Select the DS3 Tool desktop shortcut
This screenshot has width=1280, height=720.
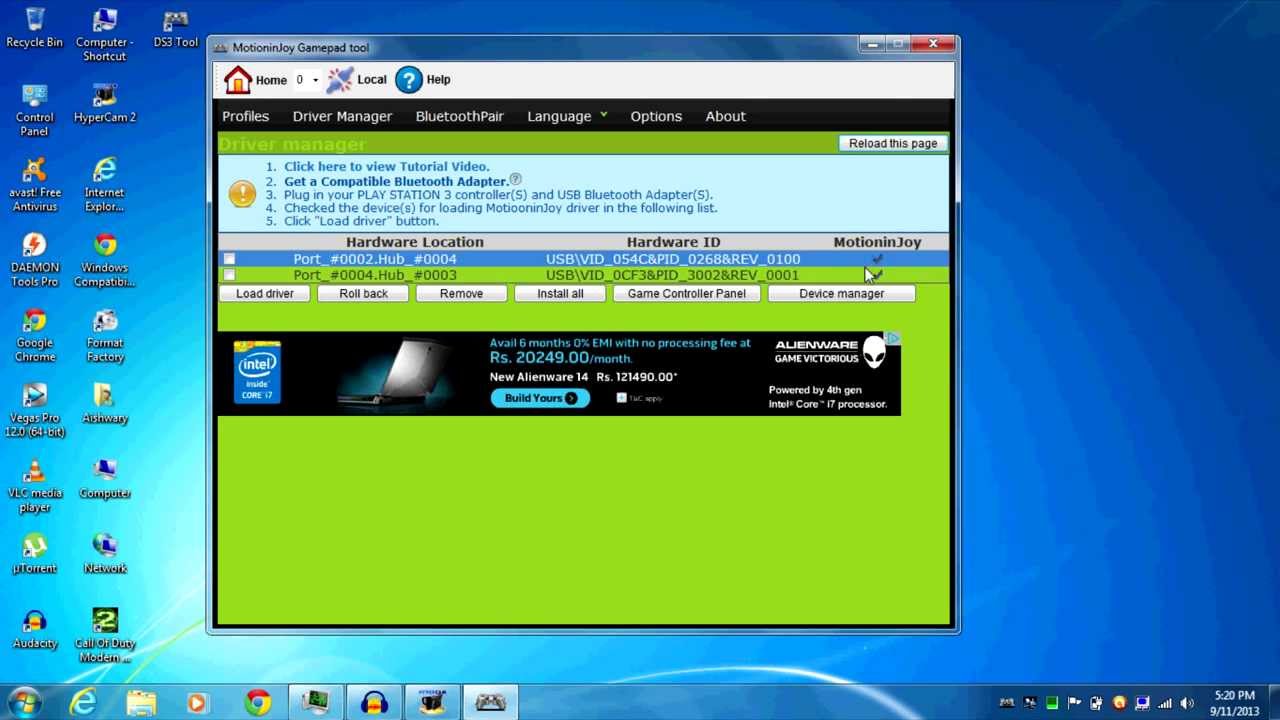tap(175, 28)
